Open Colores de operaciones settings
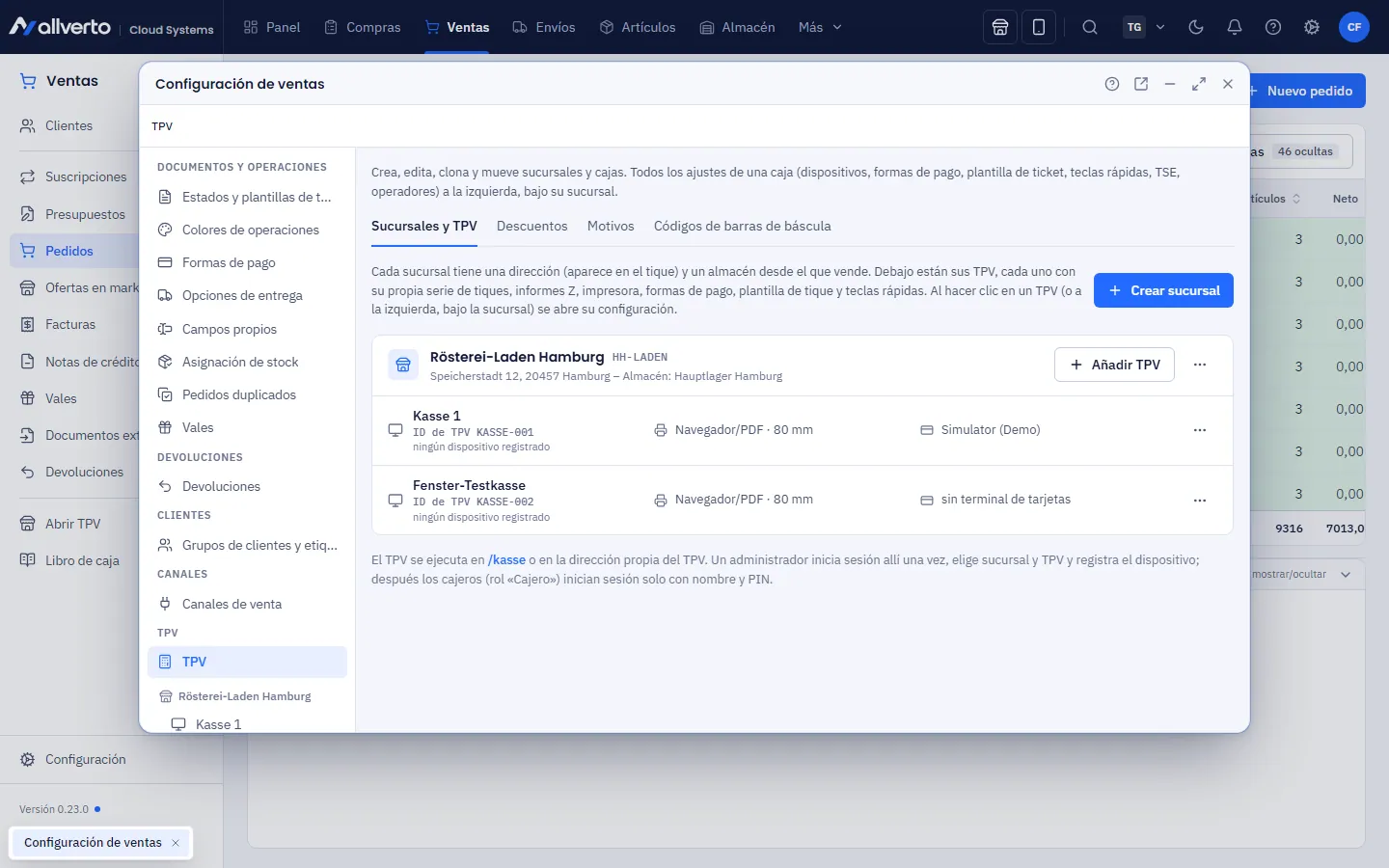The width and height of the screenshot is (1389, 868). pos(247,230)
